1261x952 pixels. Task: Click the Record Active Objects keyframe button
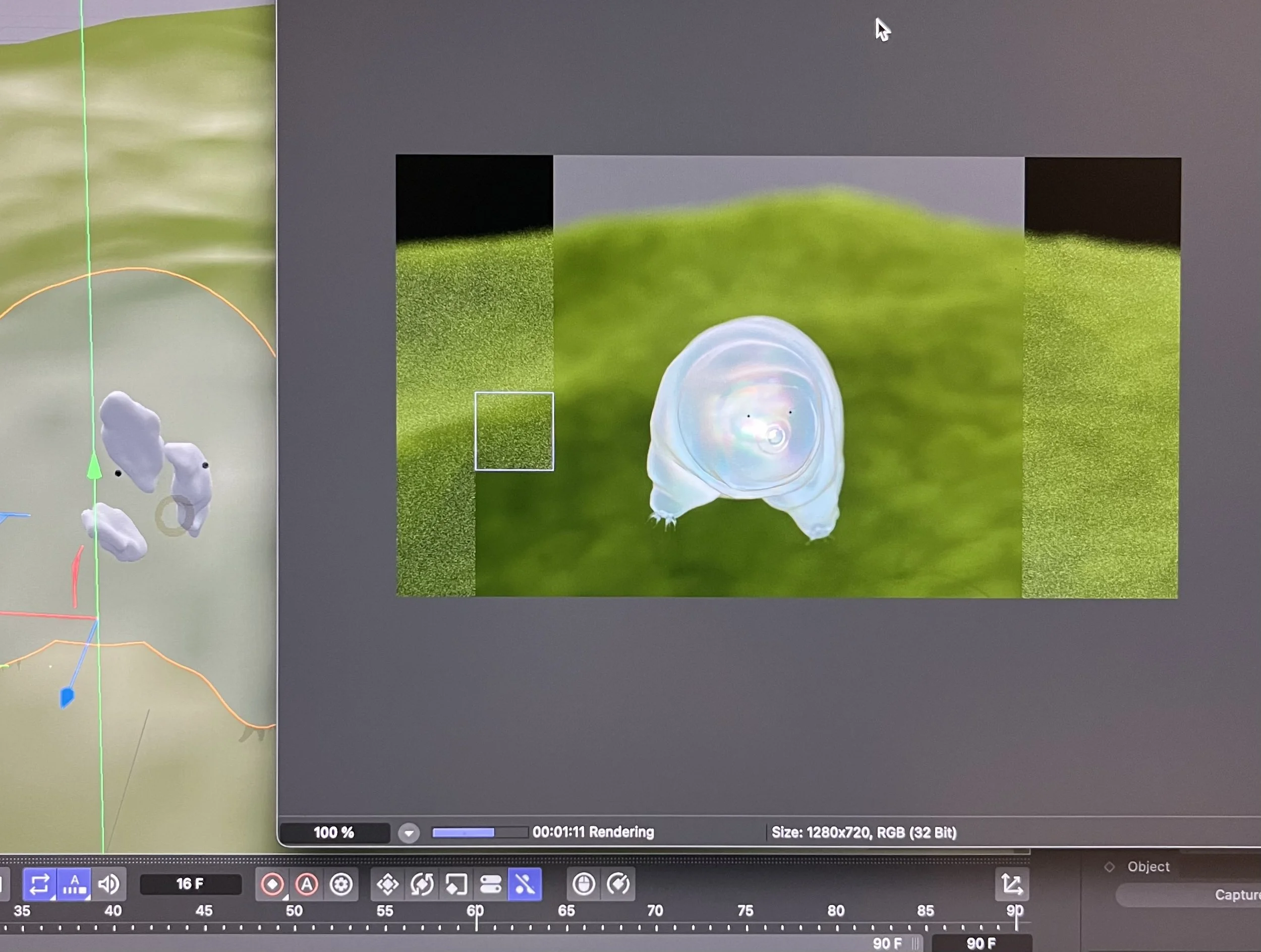272,884
